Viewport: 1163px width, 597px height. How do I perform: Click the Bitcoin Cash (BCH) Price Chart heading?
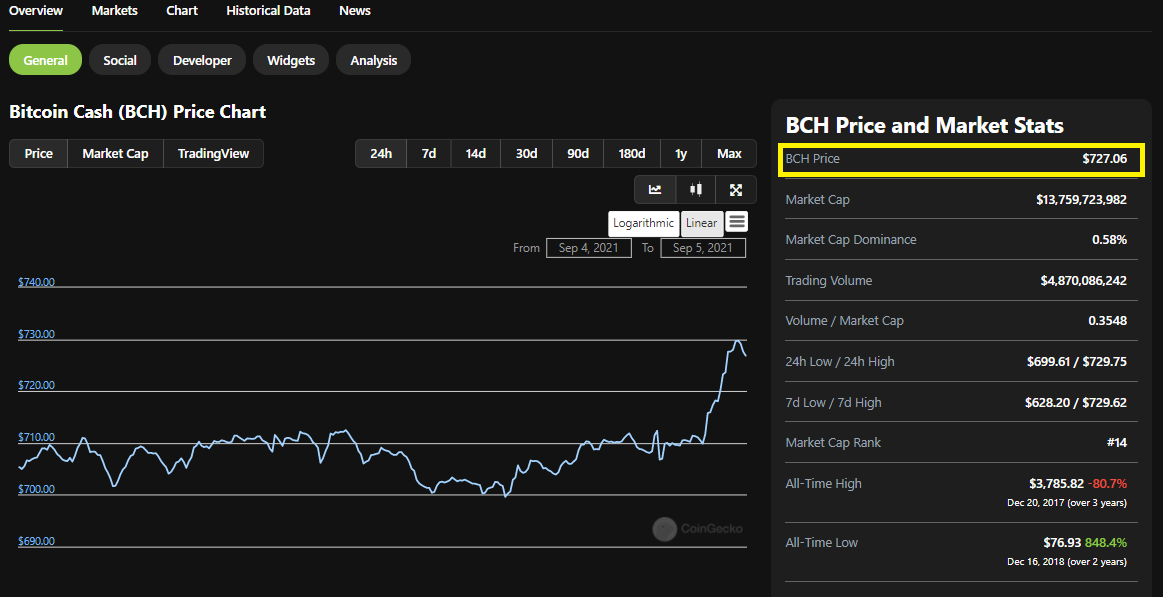[x=137, y=112]
